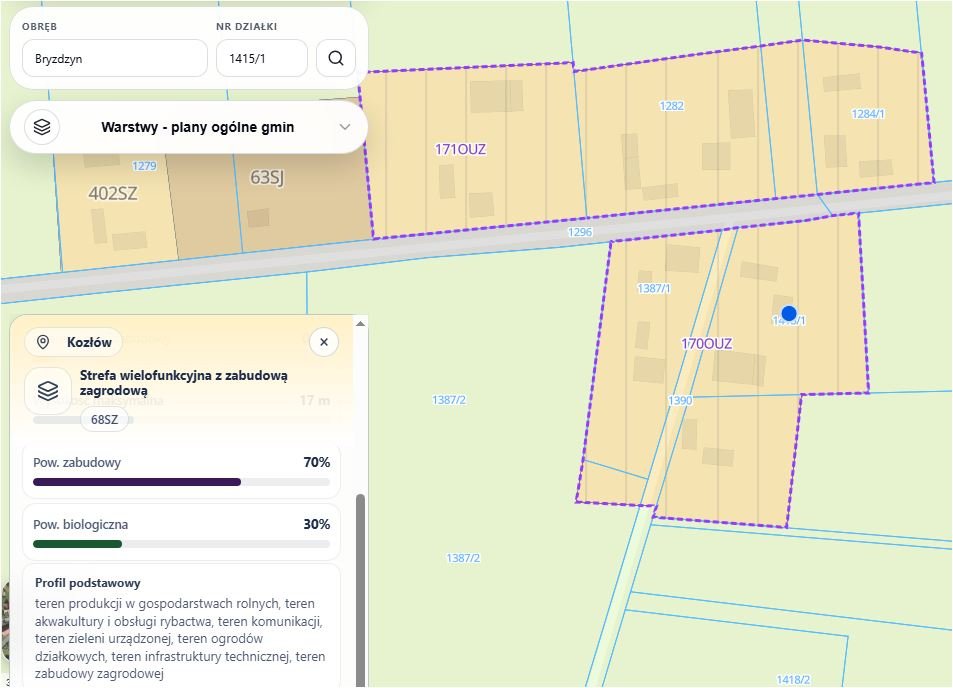Click parcel label 1284/1 on map
Image resolution: width=953 pixels, height=688 pixels.
tap(868, 114)
